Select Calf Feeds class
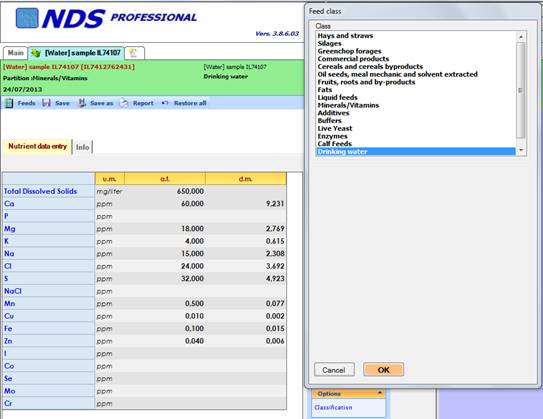543x419 pixels. click(335, 144)
